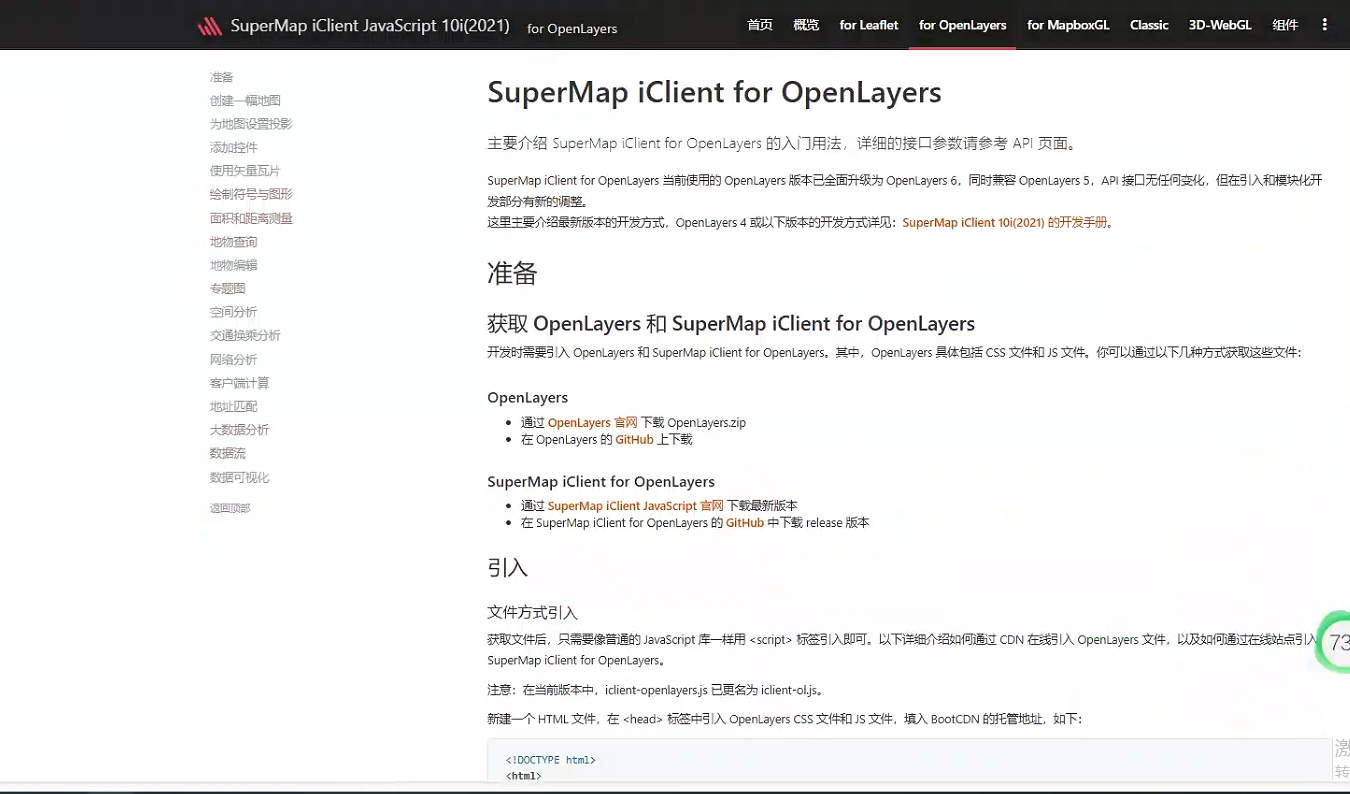
Task: Open the 概览 nav item
Action: (x=806, y=25)
